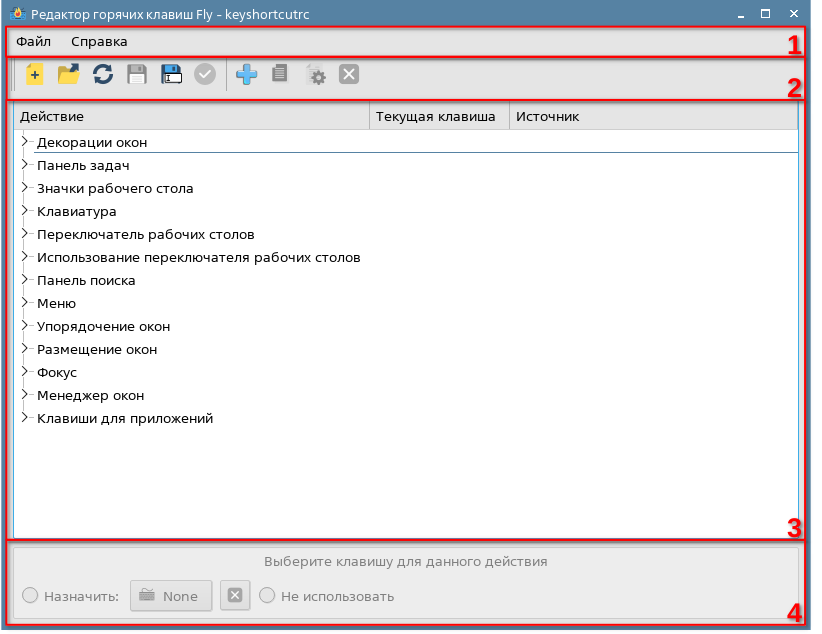Click the gray document copy icon
822x634 pixels.
click(280, 74)
